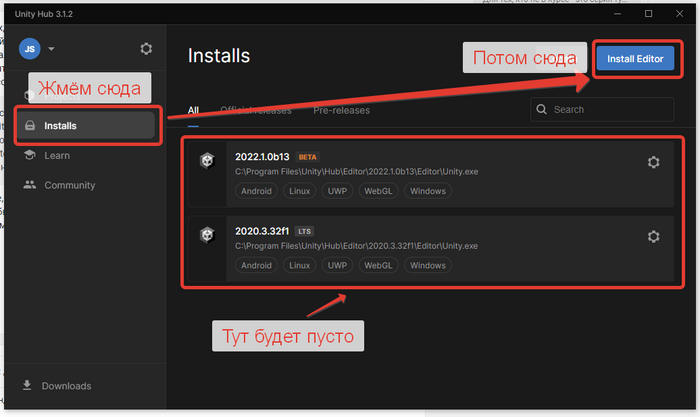This screenshot has width=700, height=417.
Task: Close the Unity Hub window
Action: click(x=679, y=14)
